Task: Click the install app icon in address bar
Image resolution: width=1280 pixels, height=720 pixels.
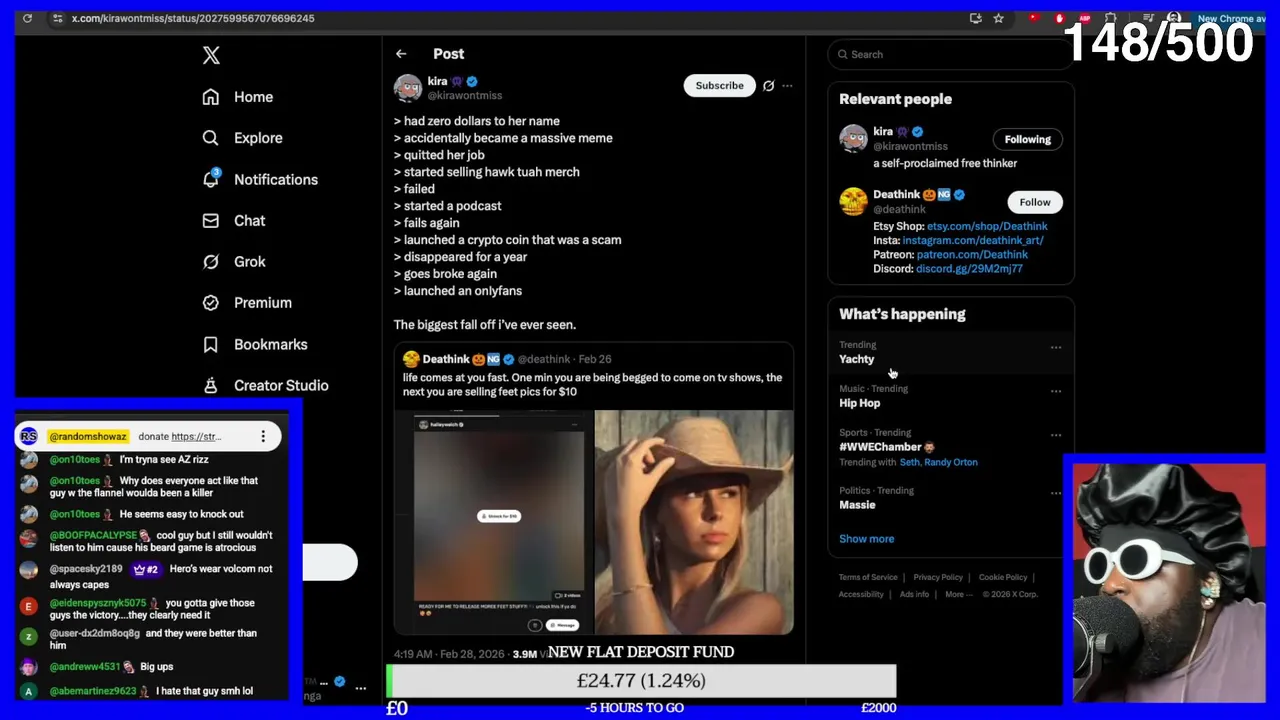Action: pos(976,18)
